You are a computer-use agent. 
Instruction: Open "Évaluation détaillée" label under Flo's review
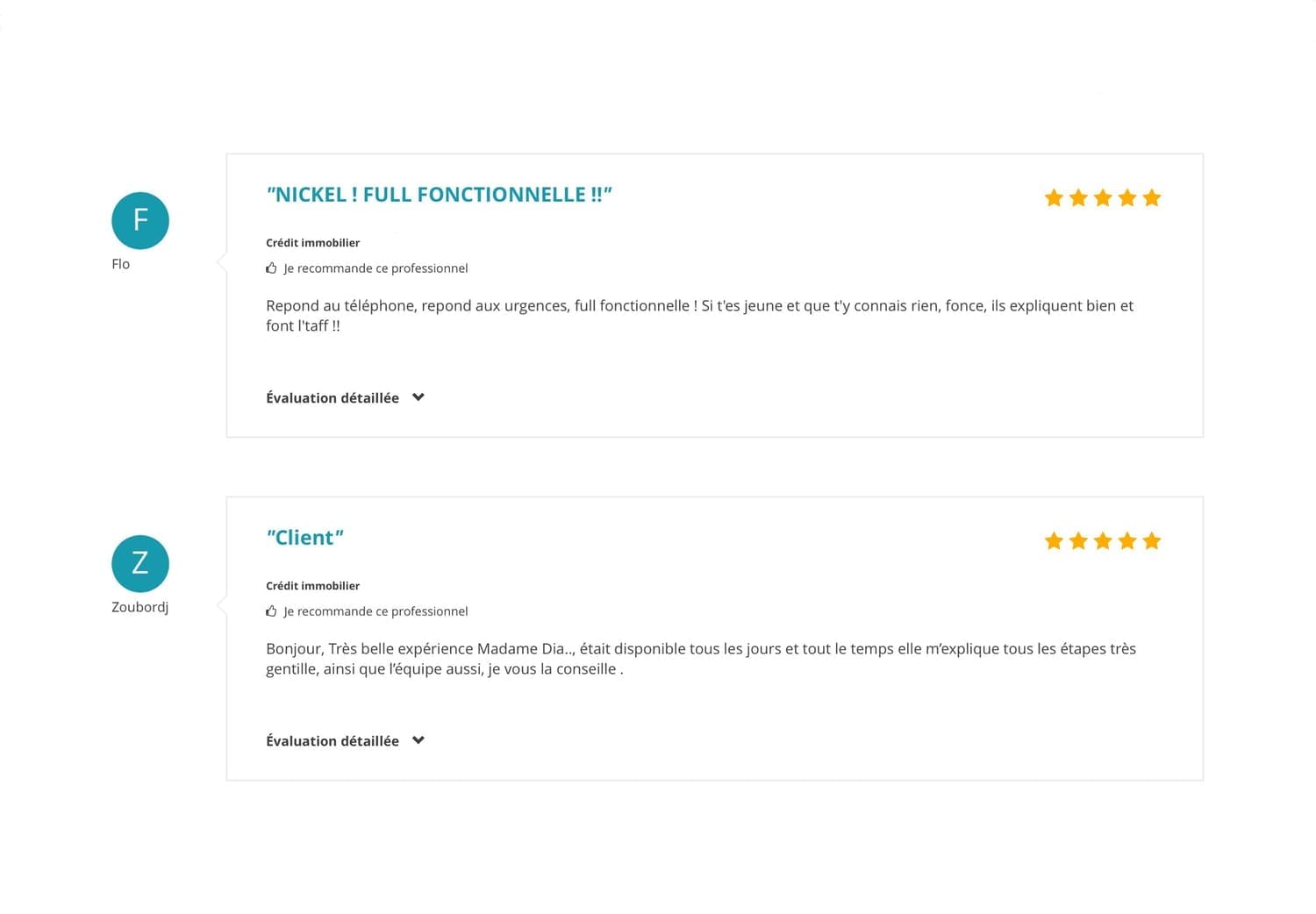pos(333,398)
